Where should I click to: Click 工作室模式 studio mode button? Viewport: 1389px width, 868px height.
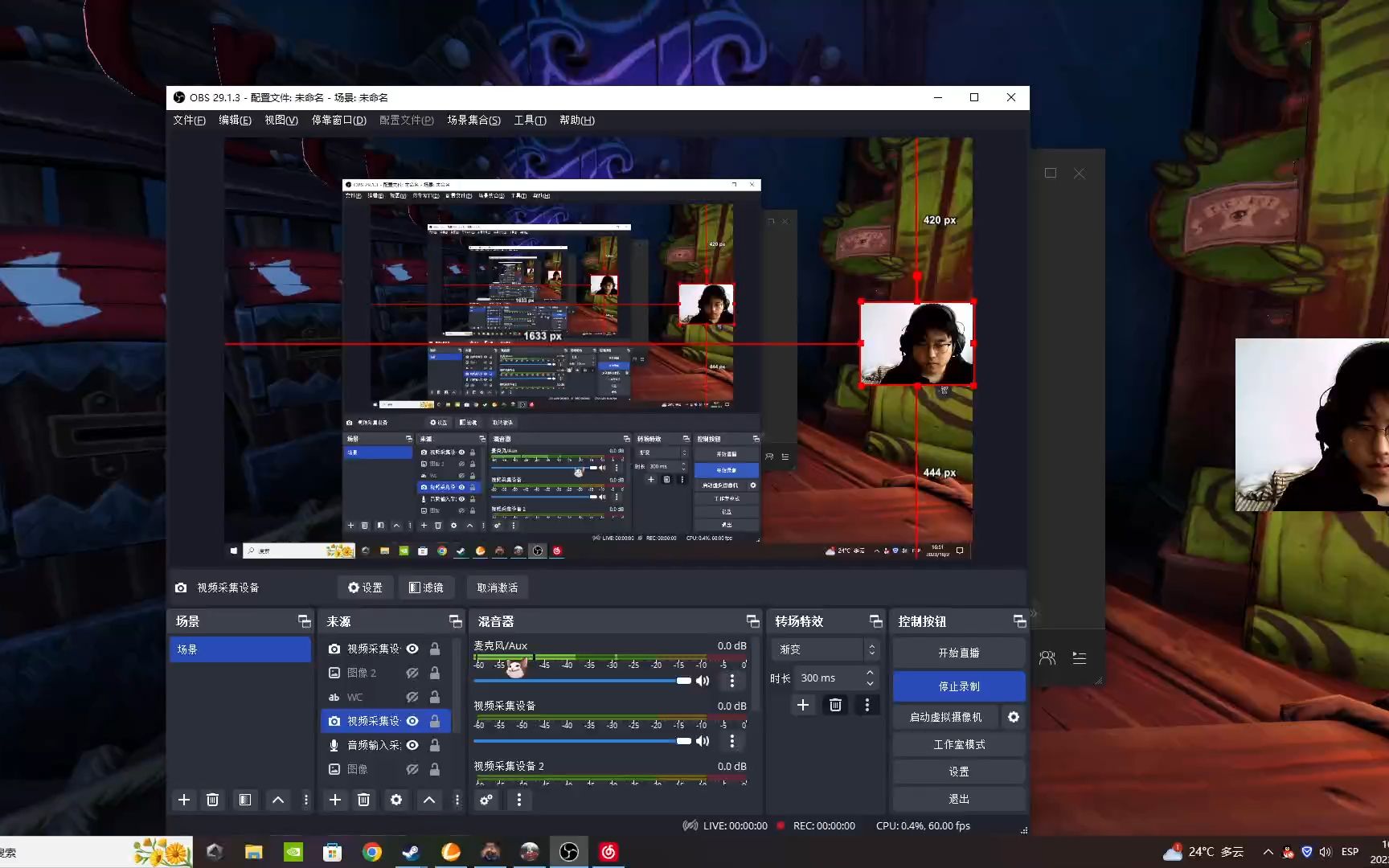[x=959, y=744]
